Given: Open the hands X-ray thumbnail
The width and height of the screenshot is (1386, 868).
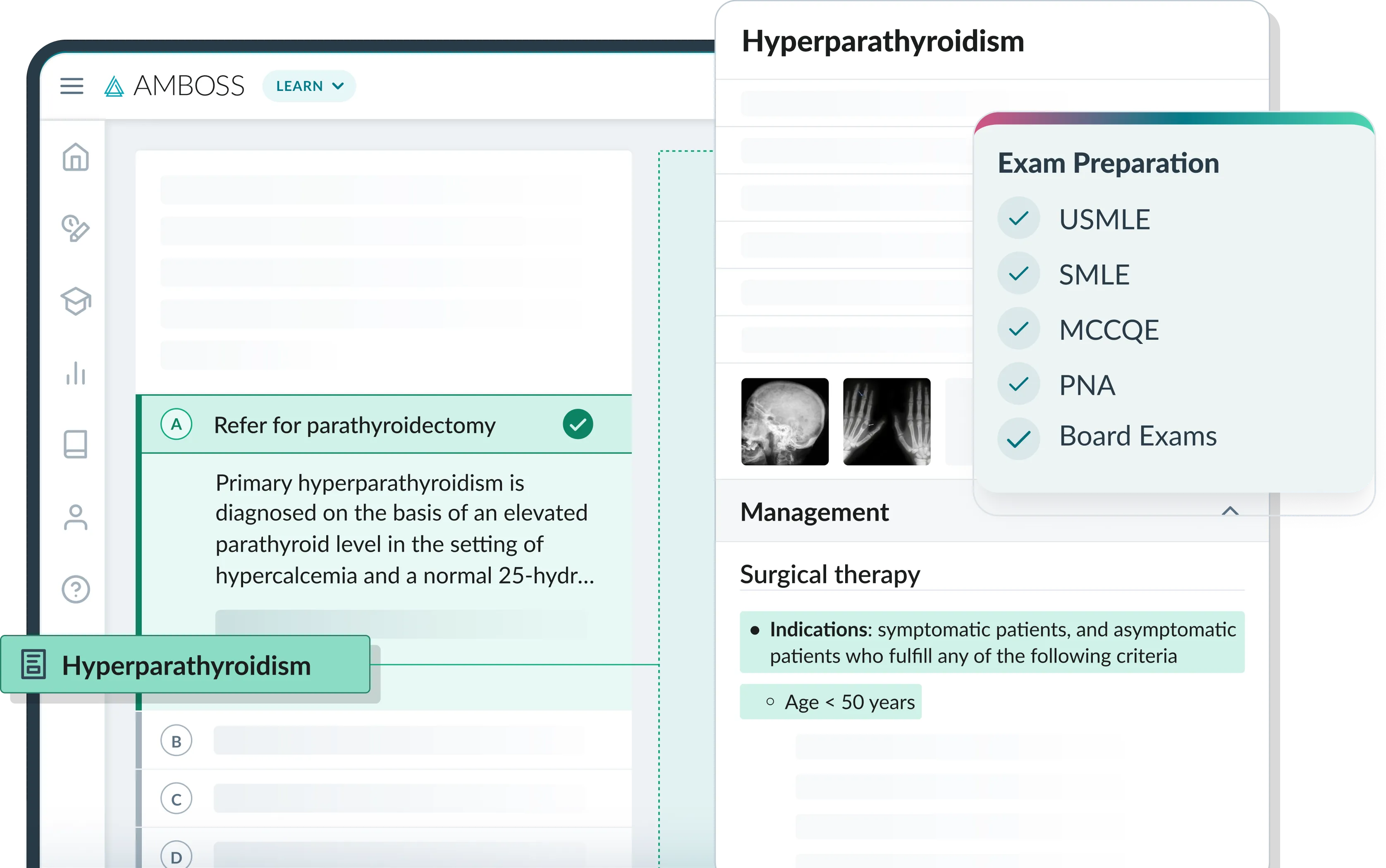Looking at the screenshot, I should [887, 421].
